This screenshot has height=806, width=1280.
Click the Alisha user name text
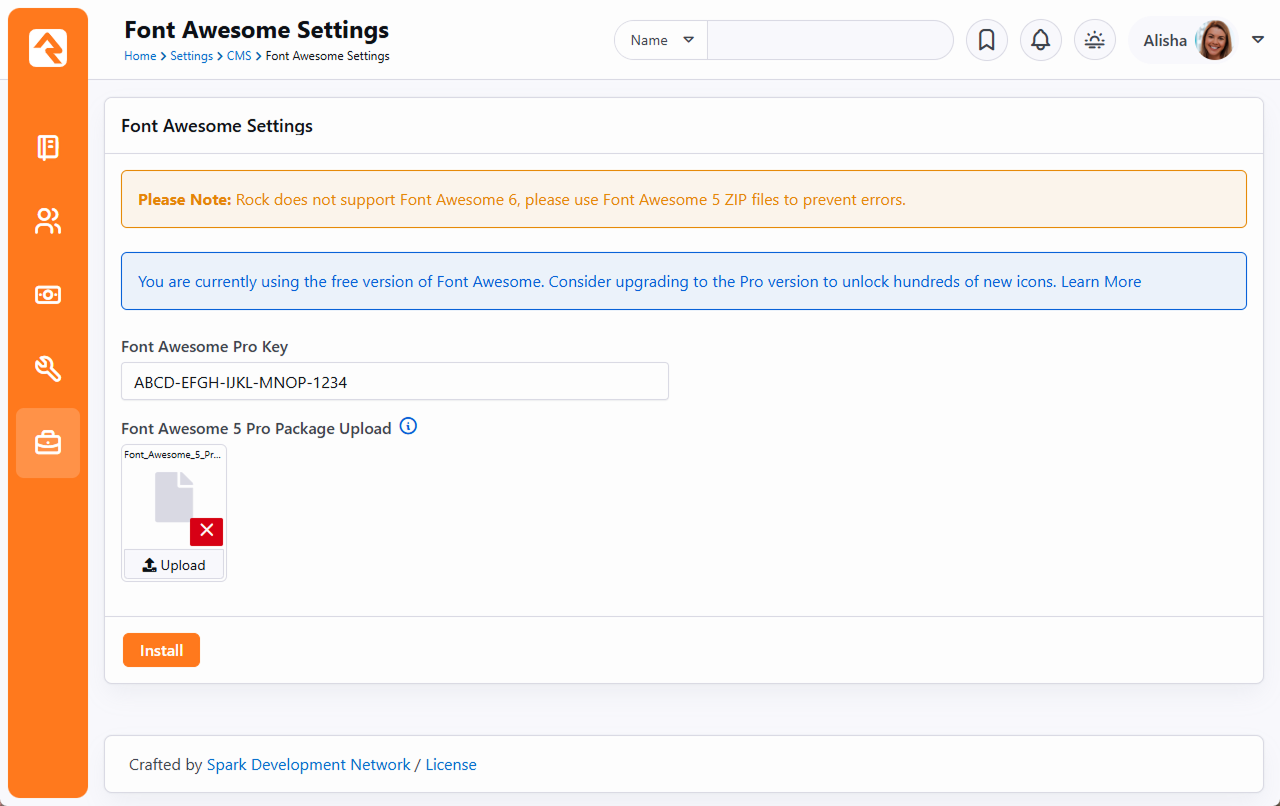click(1165, 41)
